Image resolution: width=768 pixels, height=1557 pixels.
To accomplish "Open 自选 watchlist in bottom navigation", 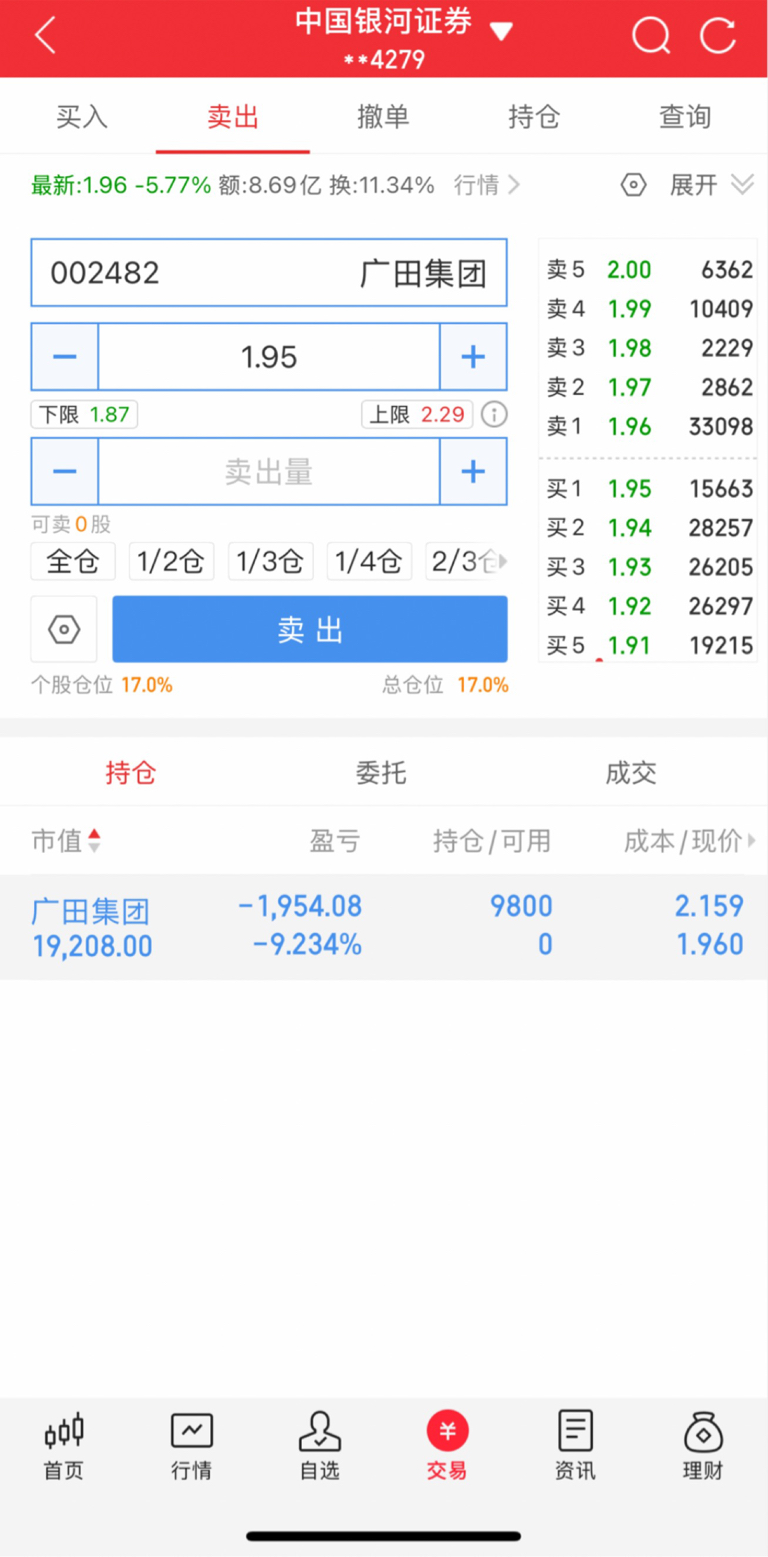I will [x=320, y=1446].
